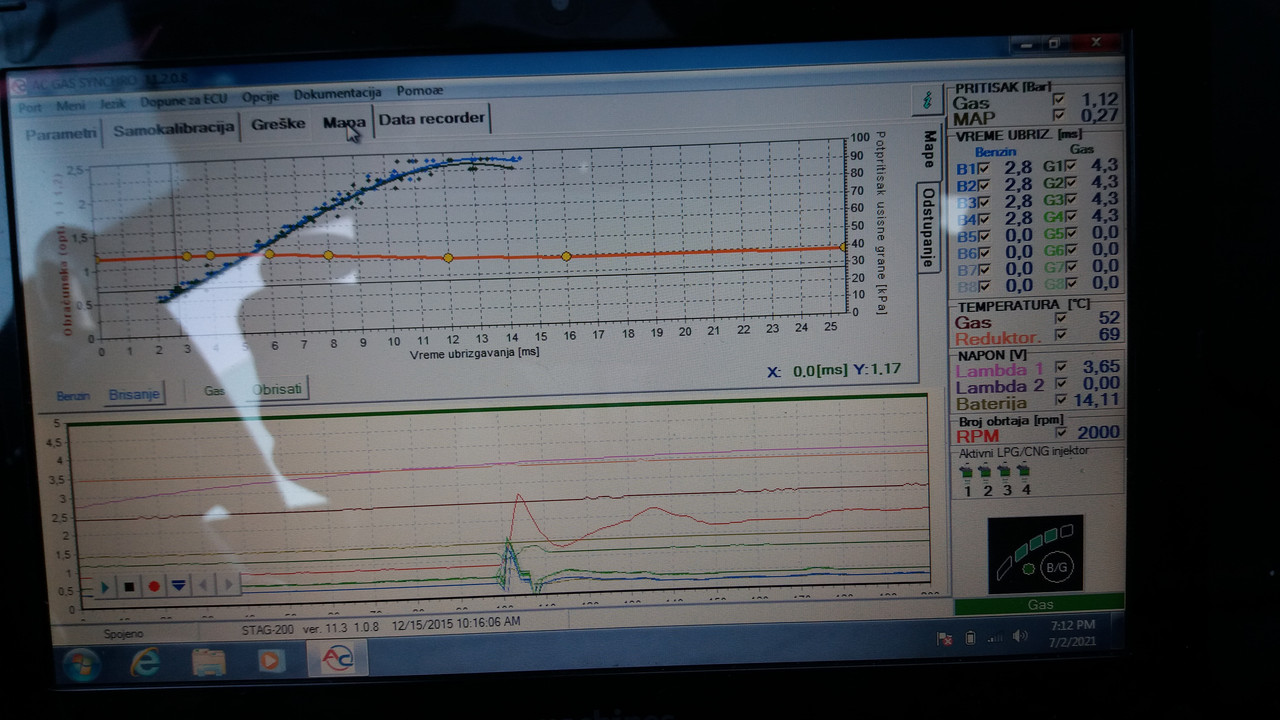Viewport: 1280px width, 720px height.
Task: Toggle the RPM checkbox
Action: pos(1061,432)
